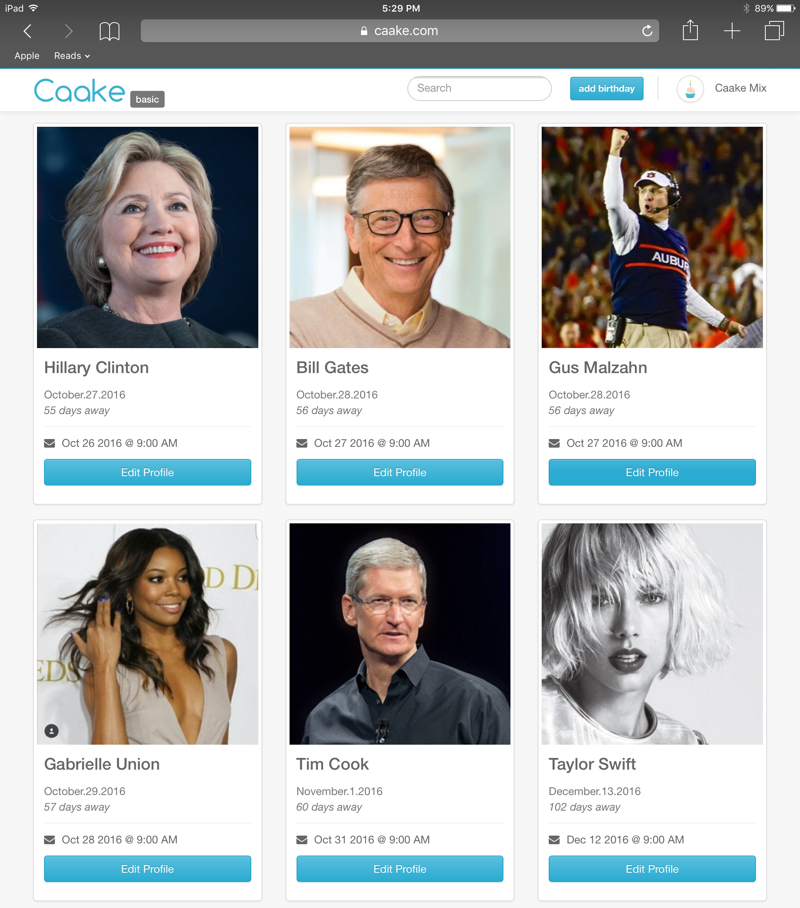Open the Caake Mix account menu
The image size is (800, 908).
(x=740, y=88)
